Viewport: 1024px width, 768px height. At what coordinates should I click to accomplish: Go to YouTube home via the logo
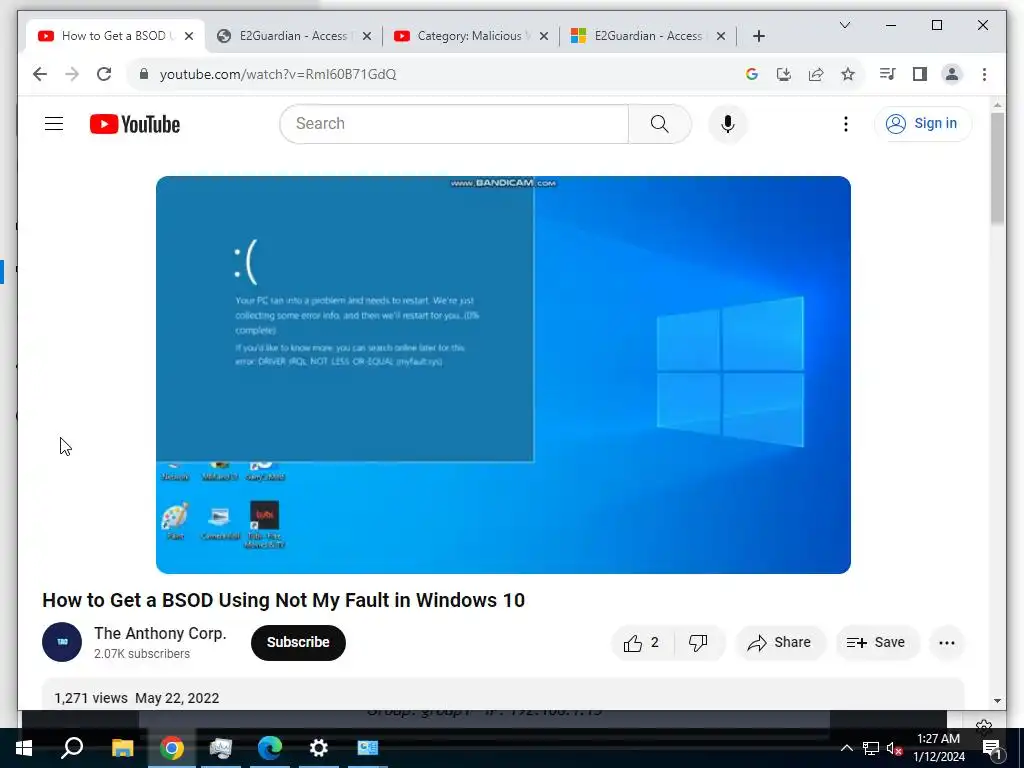pos(135,124)
